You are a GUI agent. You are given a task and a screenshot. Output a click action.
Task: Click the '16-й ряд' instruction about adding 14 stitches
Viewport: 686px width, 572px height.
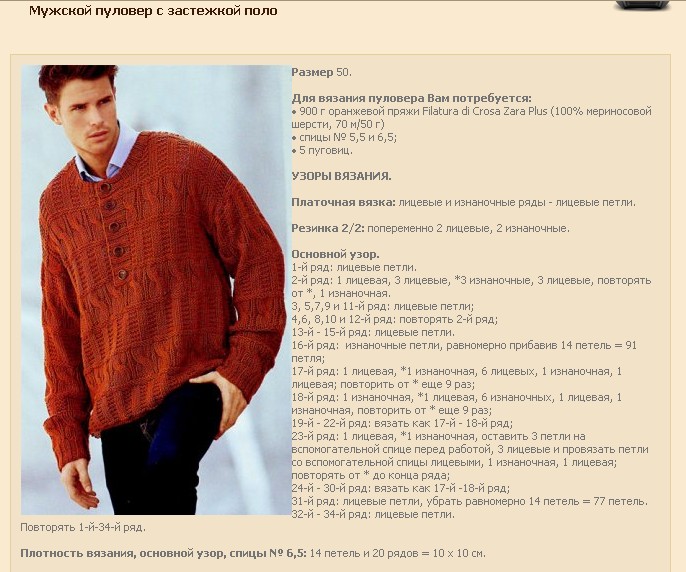[x=464, y=352]
